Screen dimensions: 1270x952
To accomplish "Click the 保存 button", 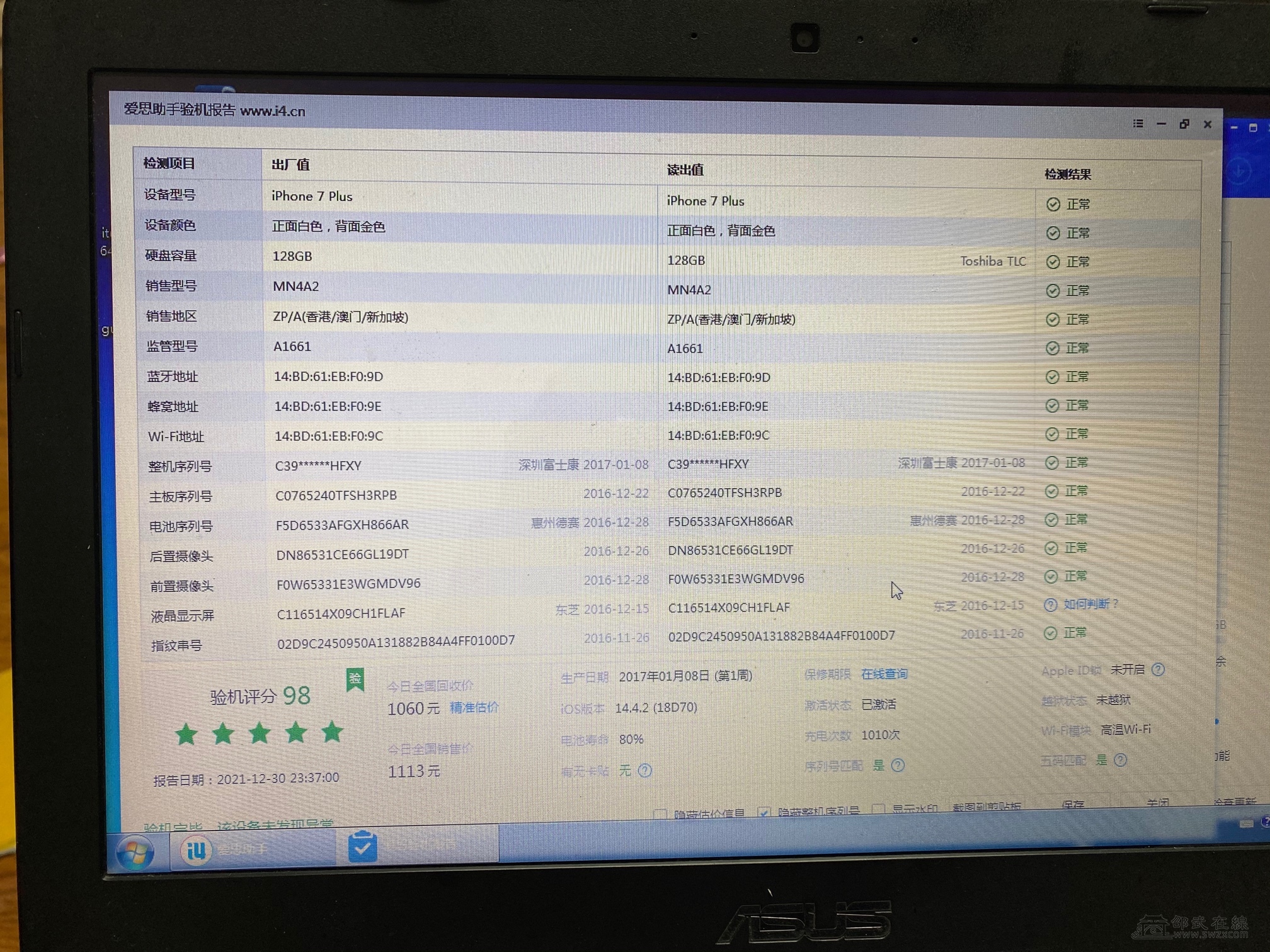I will 1072,805.
